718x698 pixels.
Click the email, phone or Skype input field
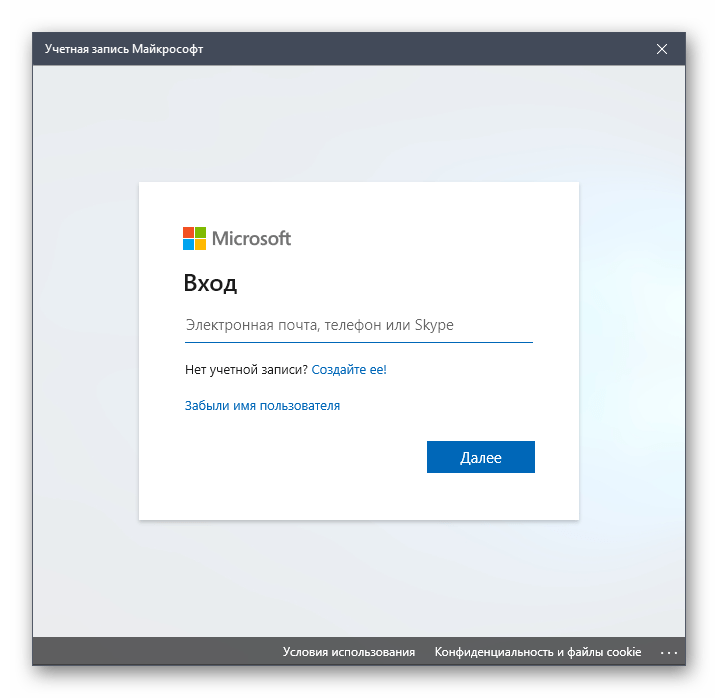click(x=359, y=325)
